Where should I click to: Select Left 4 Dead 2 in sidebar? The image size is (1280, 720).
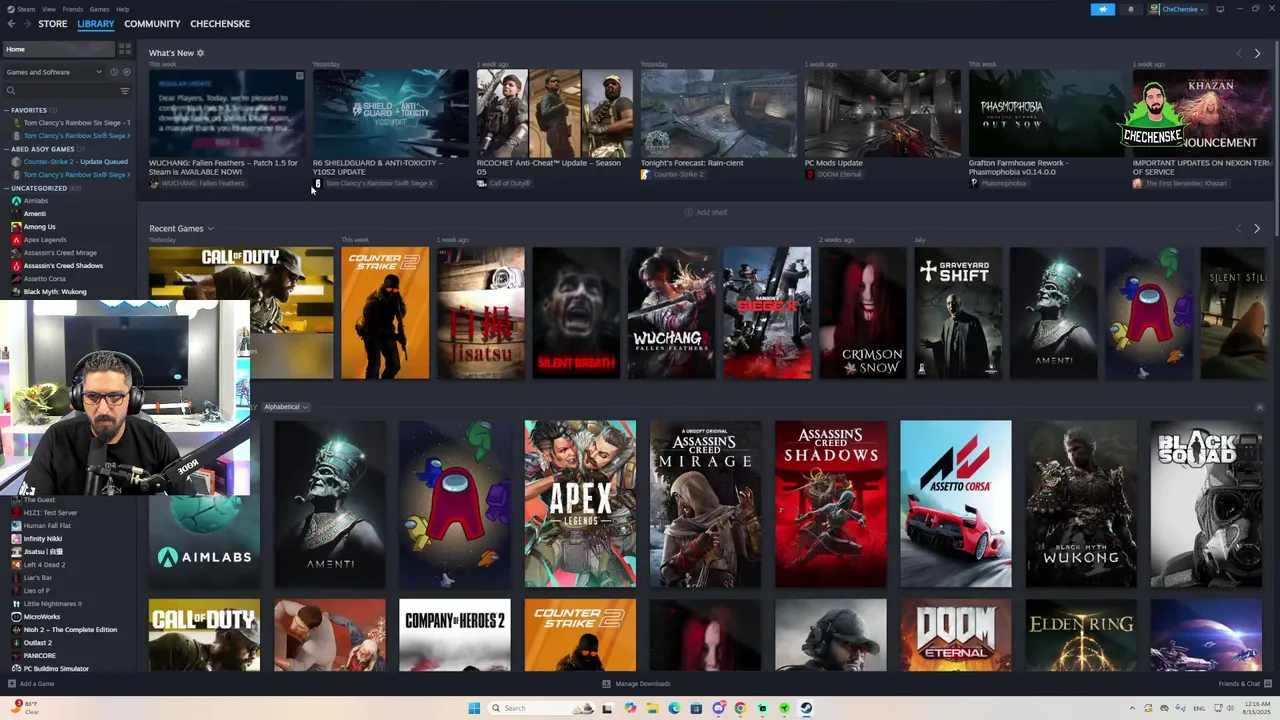coord(44,565)
